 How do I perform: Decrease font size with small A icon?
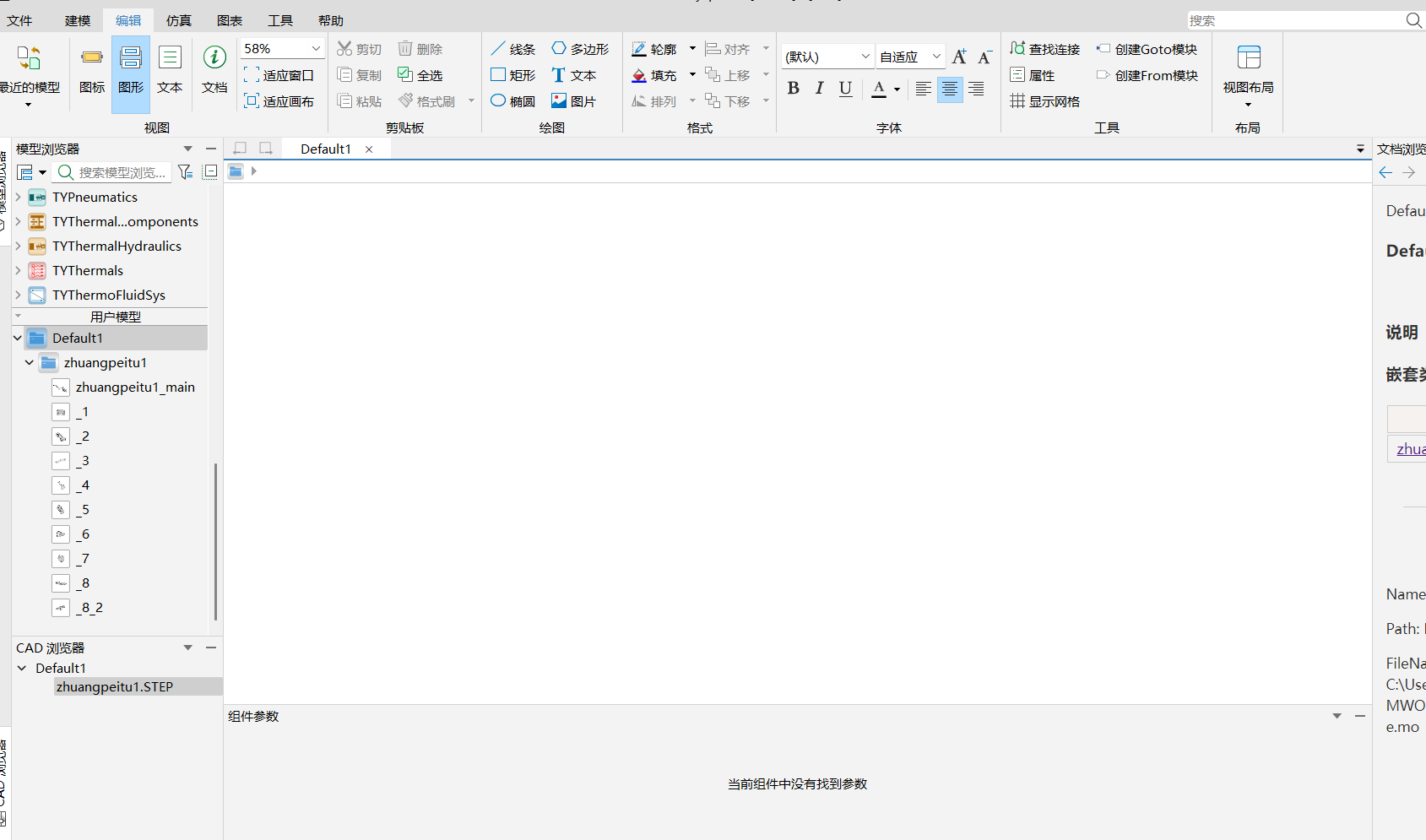pos(984,57)
